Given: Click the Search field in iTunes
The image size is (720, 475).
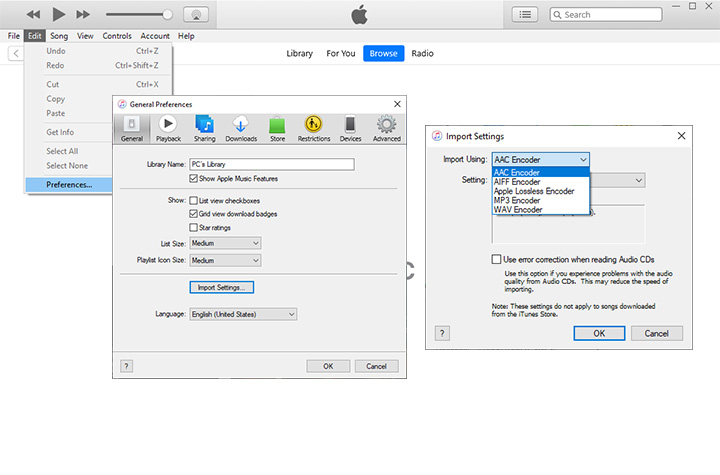Looking at the screenshot, I should [x=606, y=15].
